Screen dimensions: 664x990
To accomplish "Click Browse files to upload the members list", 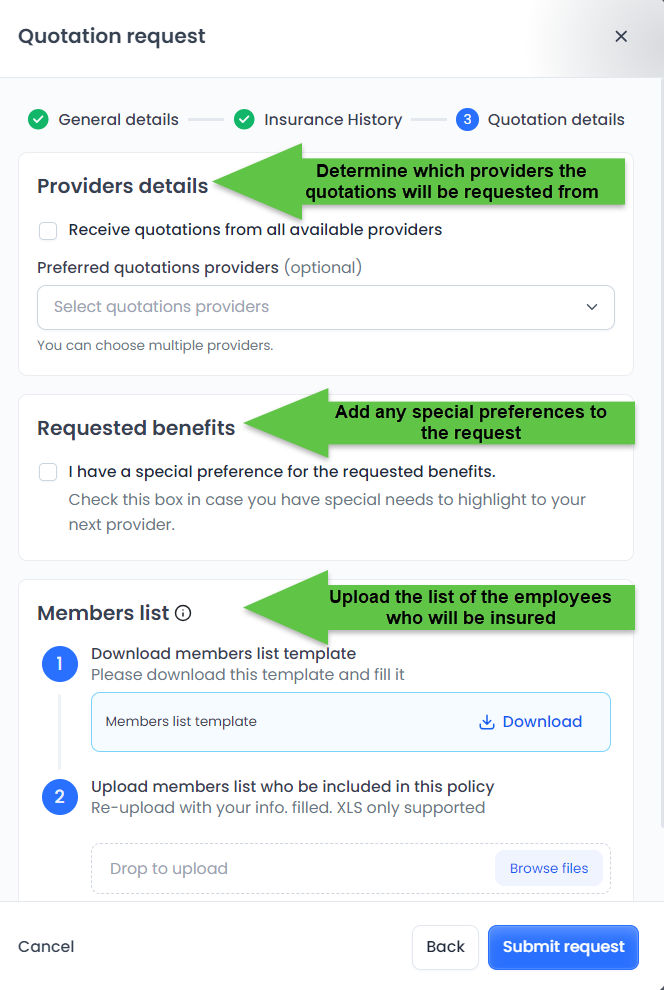I will coord(548,868).
